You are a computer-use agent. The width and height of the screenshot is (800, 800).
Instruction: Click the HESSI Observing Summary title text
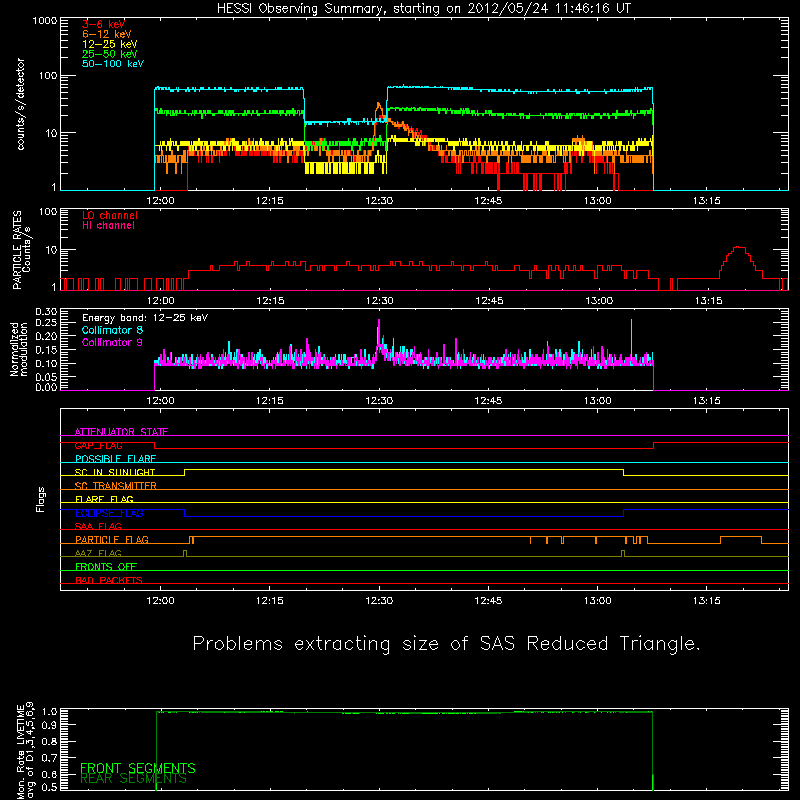[x=423, y=9]
